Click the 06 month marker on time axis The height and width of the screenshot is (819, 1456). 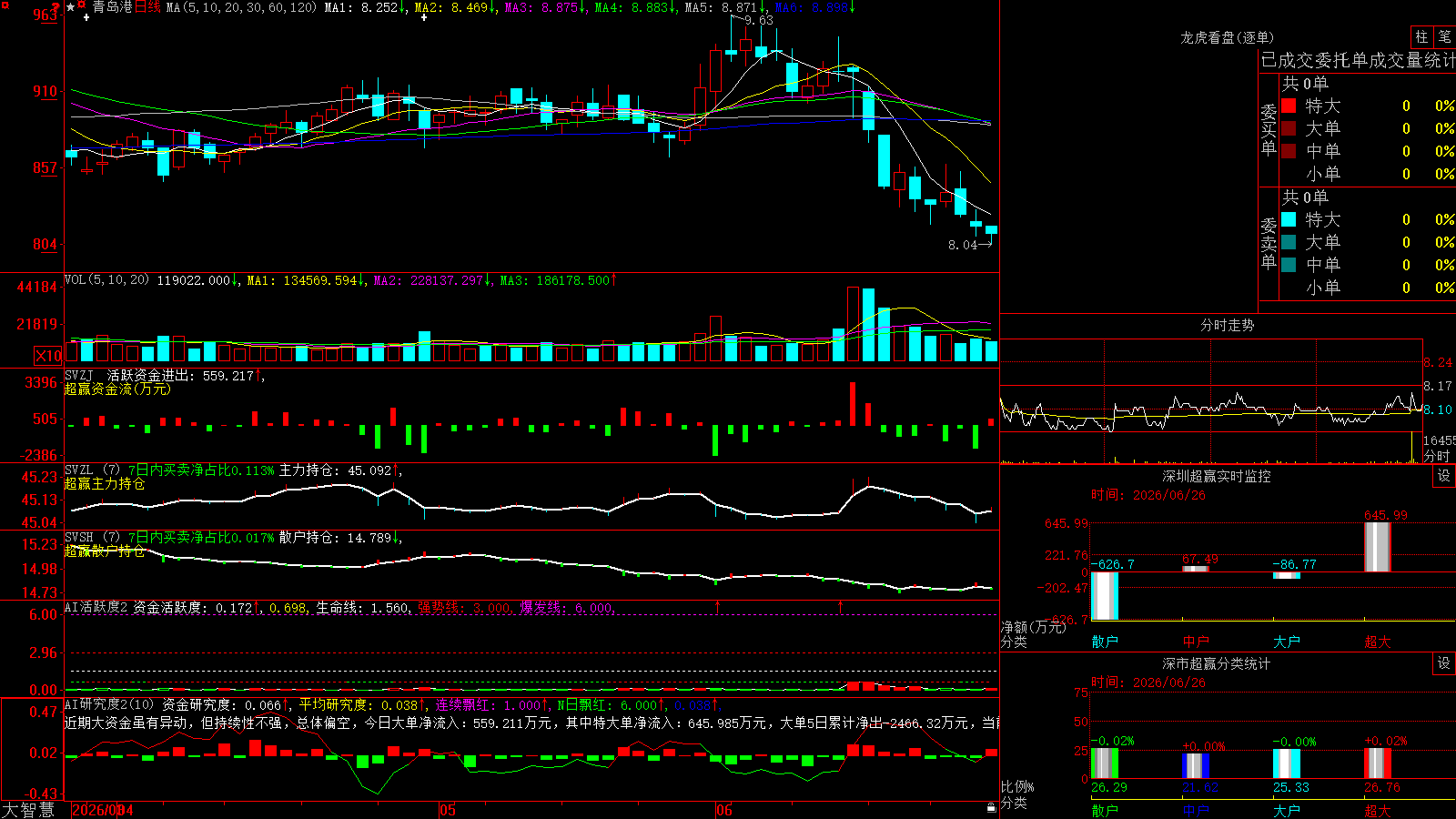click(x=723, y=810)
